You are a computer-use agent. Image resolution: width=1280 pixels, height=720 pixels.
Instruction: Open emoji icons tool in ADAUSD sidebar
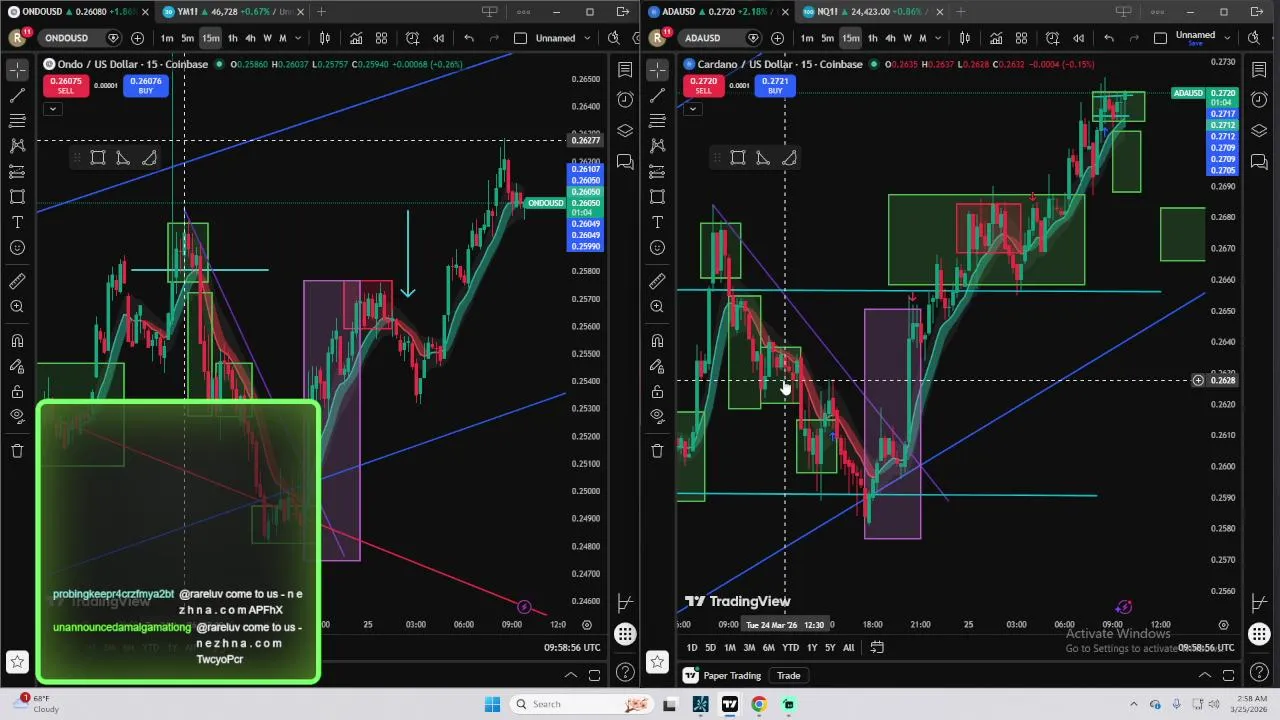(x=657, y=247)
